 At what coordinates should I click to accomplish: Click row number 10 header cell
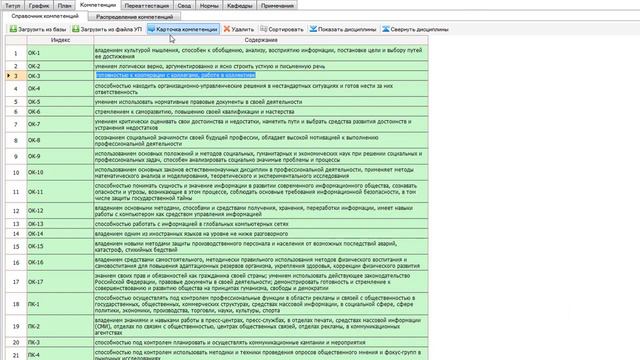click(x=16, y=172)
